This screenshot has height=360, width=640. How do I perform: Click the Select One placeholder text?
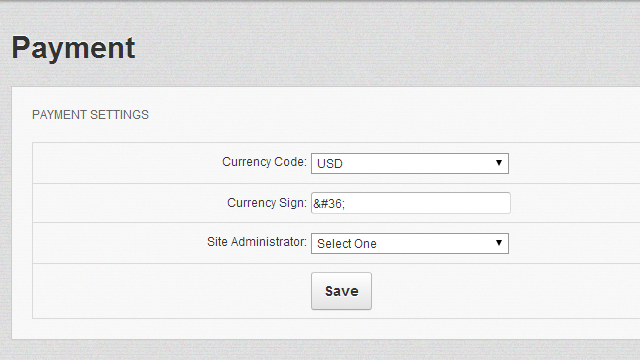347,244
